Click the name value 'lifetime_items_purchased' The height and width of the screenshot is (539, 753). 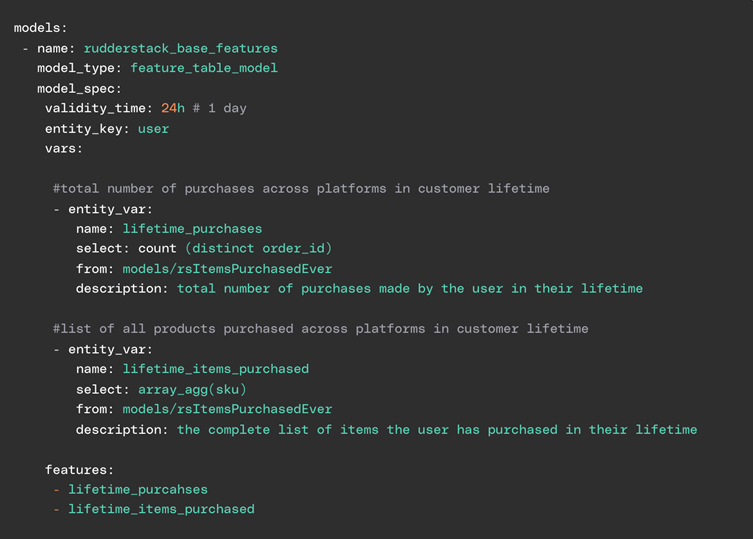216,369
